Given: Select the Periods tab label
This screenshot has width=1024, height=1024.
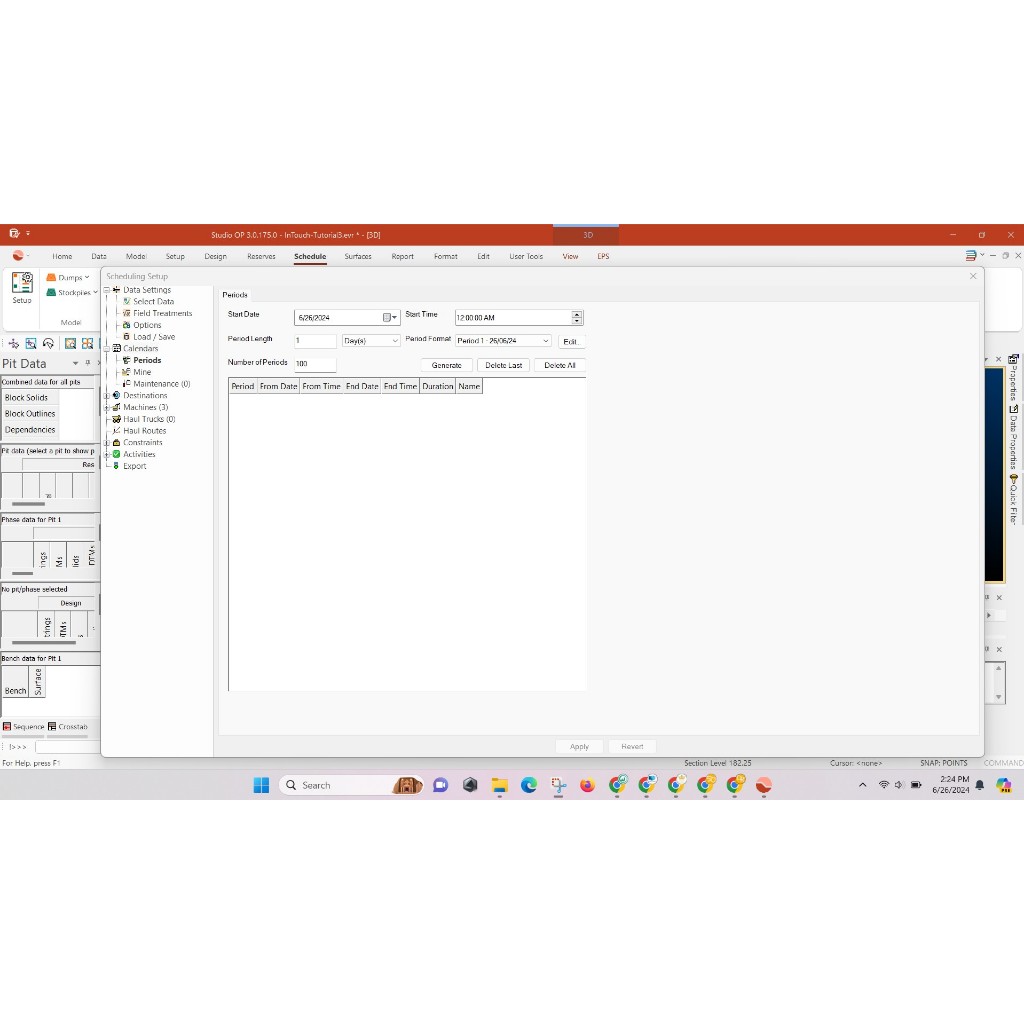Looking at the screenshot, I should coord(235,295).
